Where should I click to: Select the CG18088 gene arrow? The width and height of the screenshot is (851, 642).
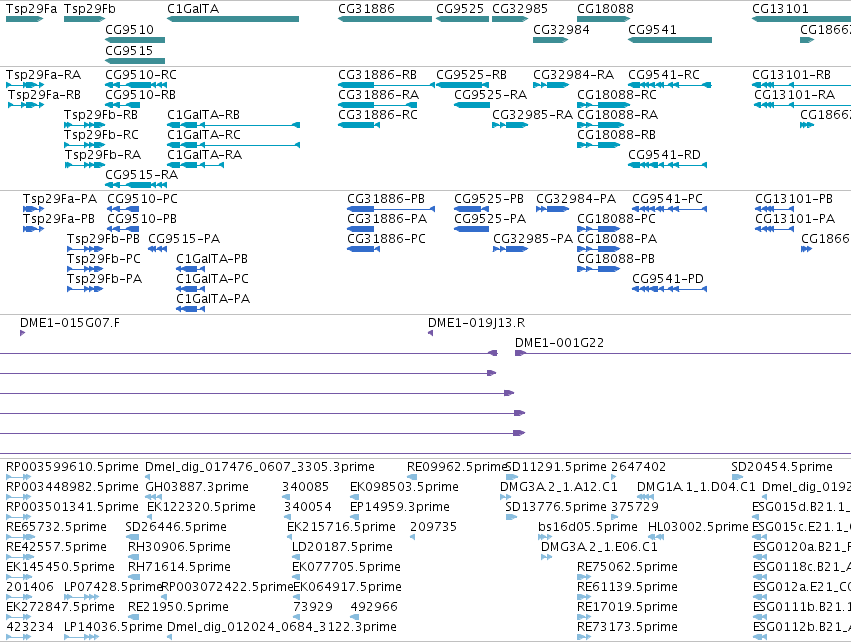(604, 19)
